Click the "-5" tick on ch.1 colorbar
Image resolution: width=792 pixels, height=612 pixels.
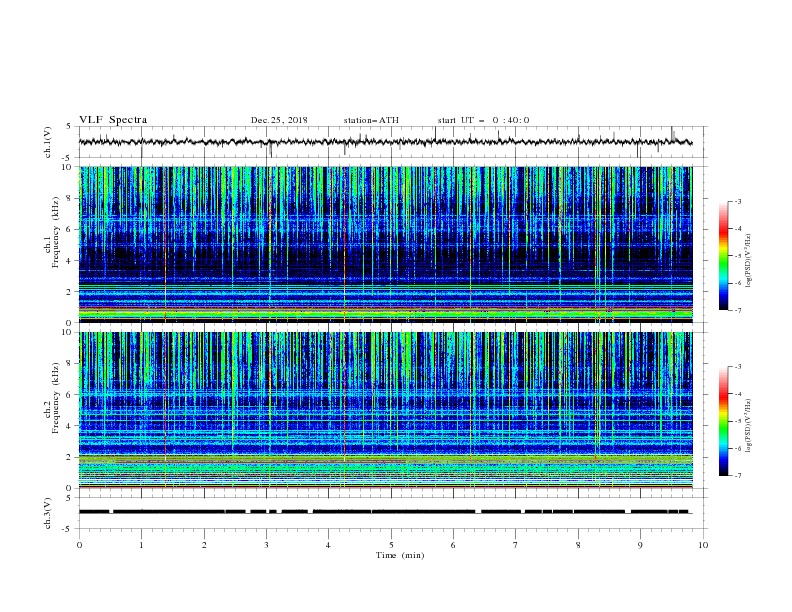(x=737, y=256)
